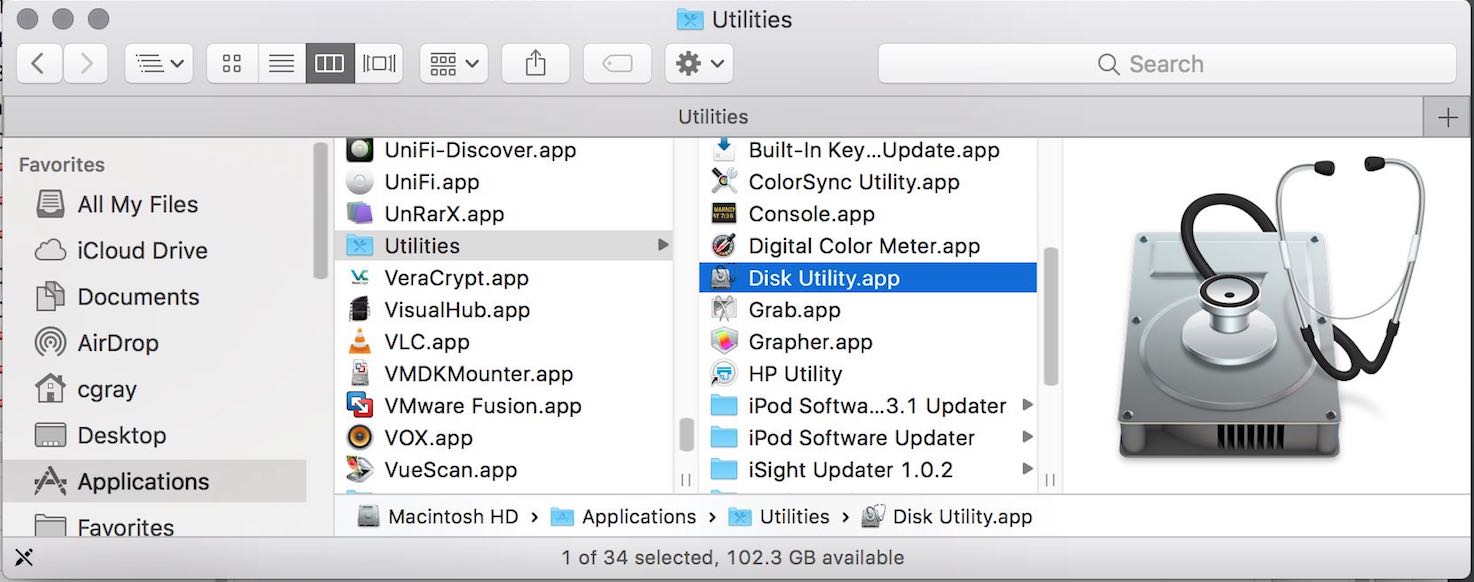Click the VisualHub.app icon
The image size is (1474, 582).
click(359, 310)
